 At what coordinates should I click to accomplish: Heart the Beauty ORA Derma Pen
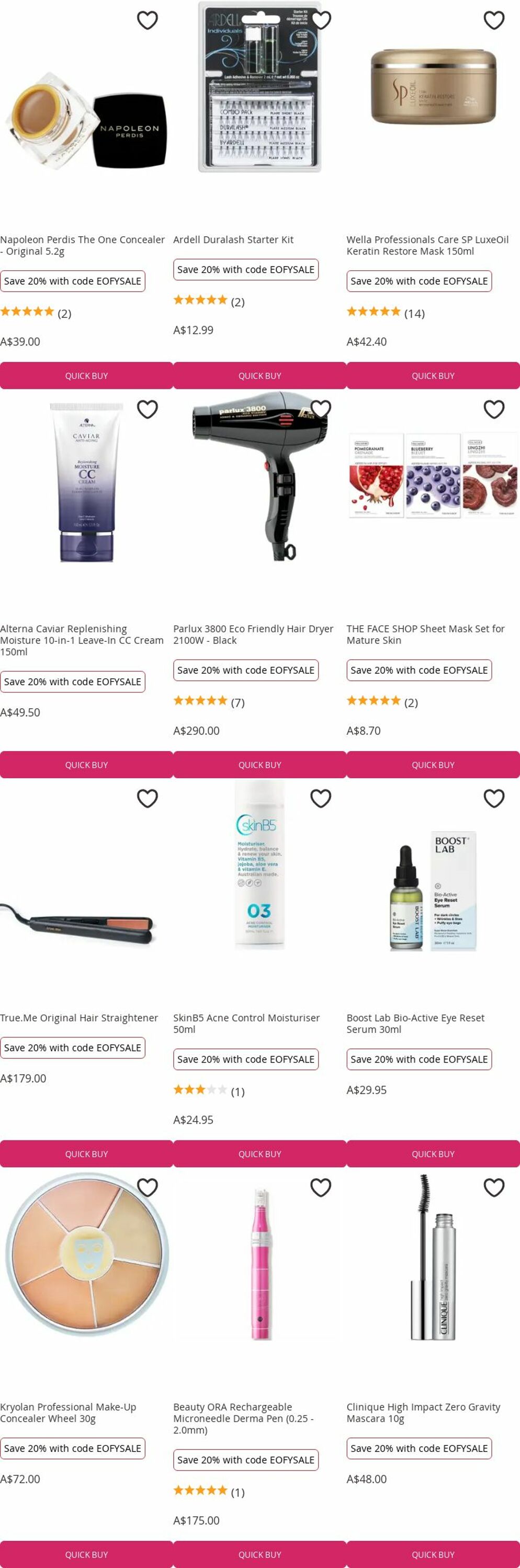tap(321, 1187)
